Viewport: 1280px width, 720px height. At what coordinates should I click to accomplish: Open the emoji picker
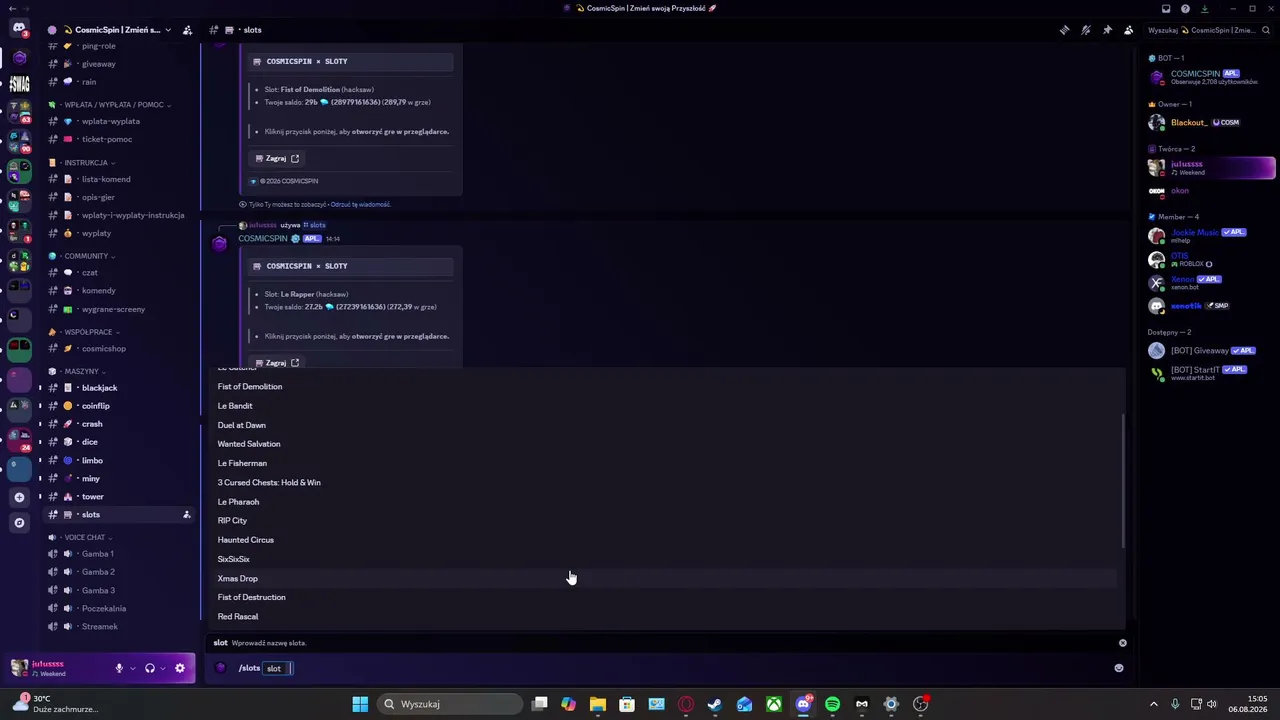[1119, 668]
